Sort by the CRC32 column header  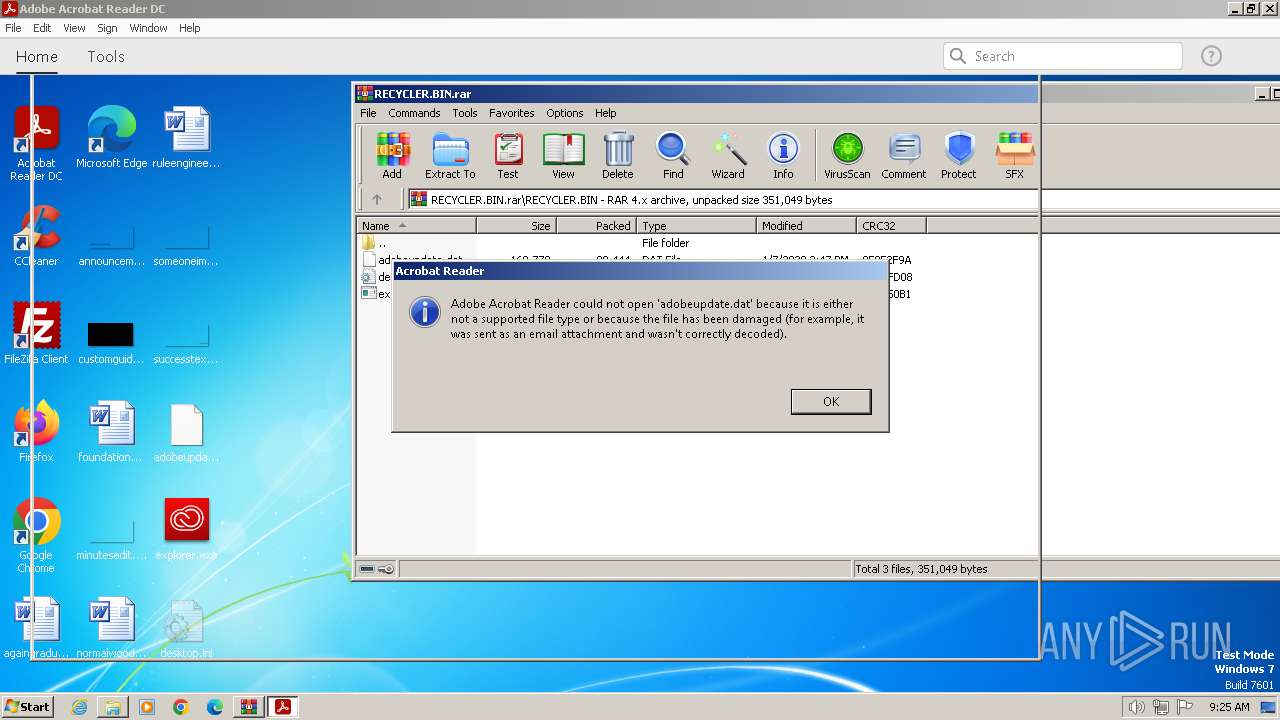click(891, 226)
